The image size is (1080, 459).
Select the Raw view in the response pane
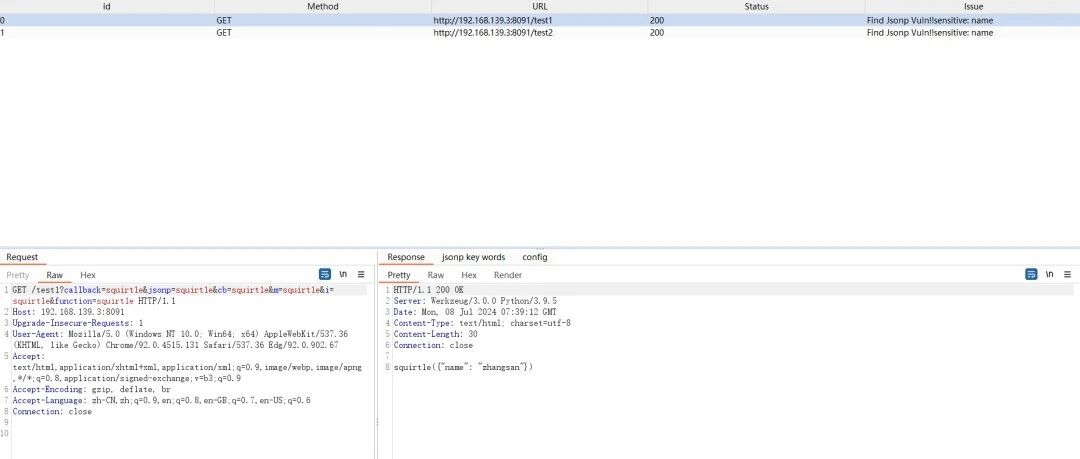click(x=435, y=275)
